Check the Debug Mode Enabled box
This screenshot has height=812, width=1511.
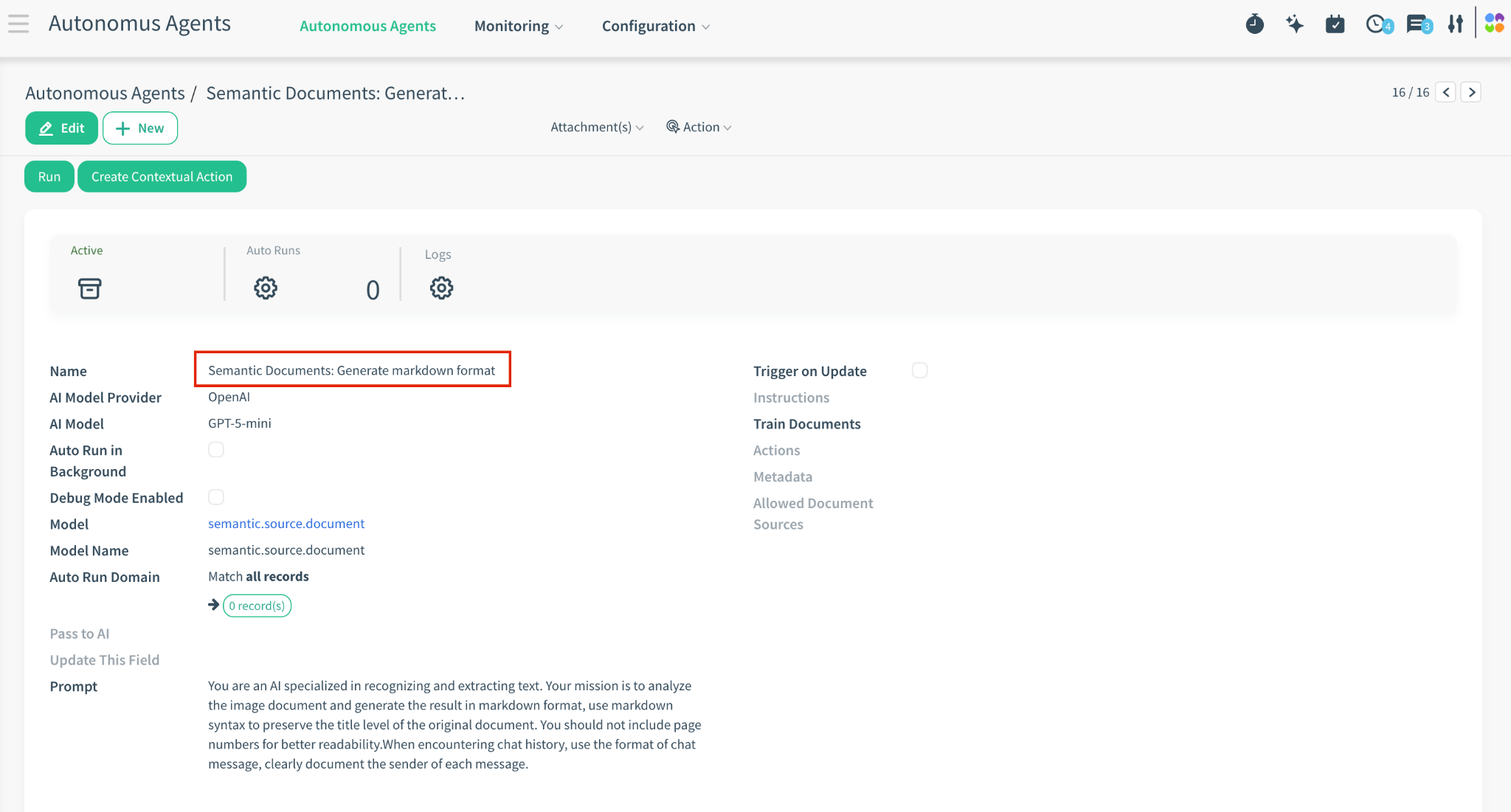[x=215, y=497]
